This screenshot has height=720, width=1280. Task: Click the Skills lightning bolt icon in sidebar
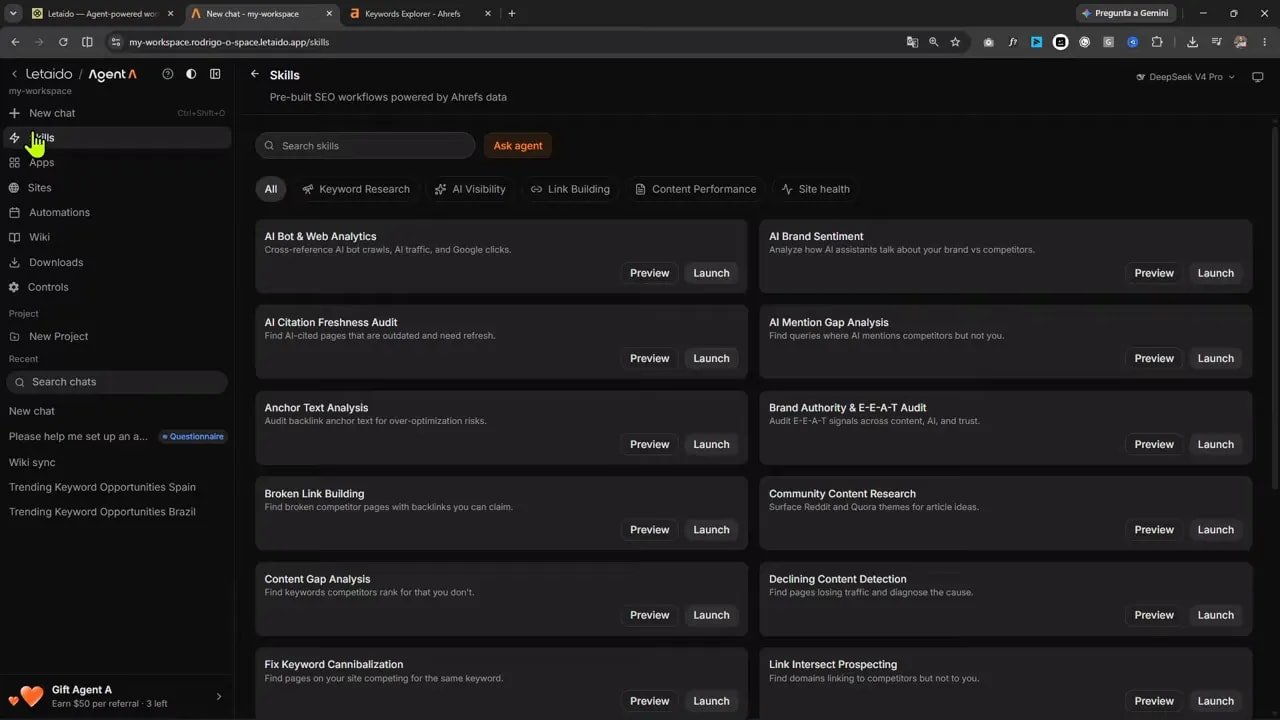pyautogui.click(x=14, y=138)
